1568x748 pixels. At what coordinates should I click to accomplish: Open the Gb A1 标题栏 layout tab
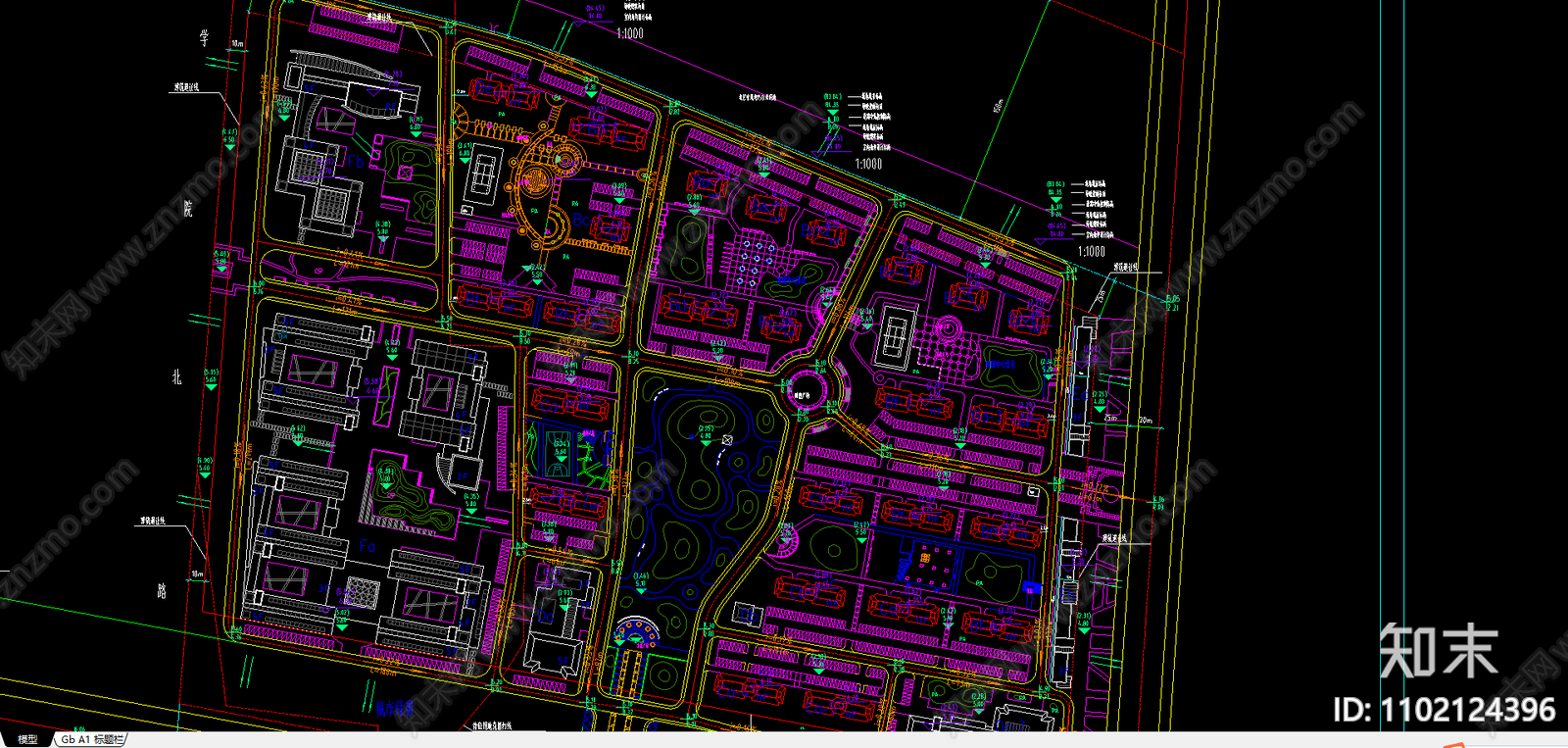91,739
